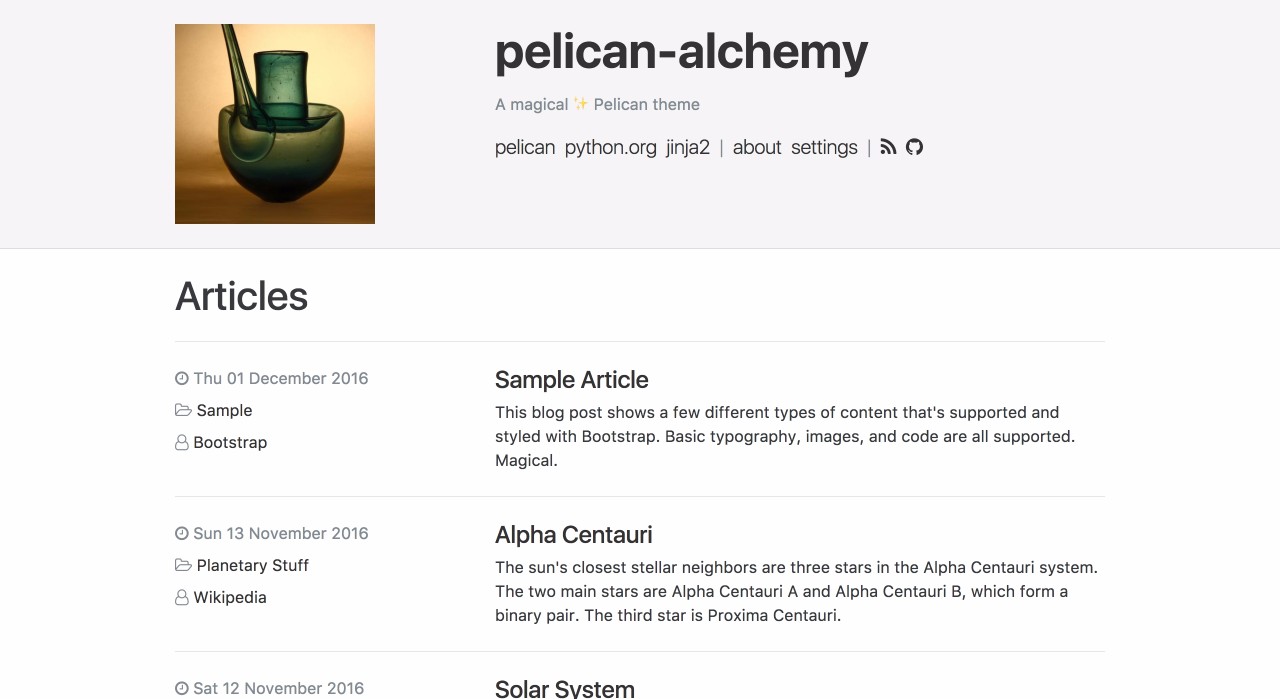Click the folder icon beside Planetary Stuff
Image resolution: width=1280 pixels, height=699 pixels.
tap(183, 565)
